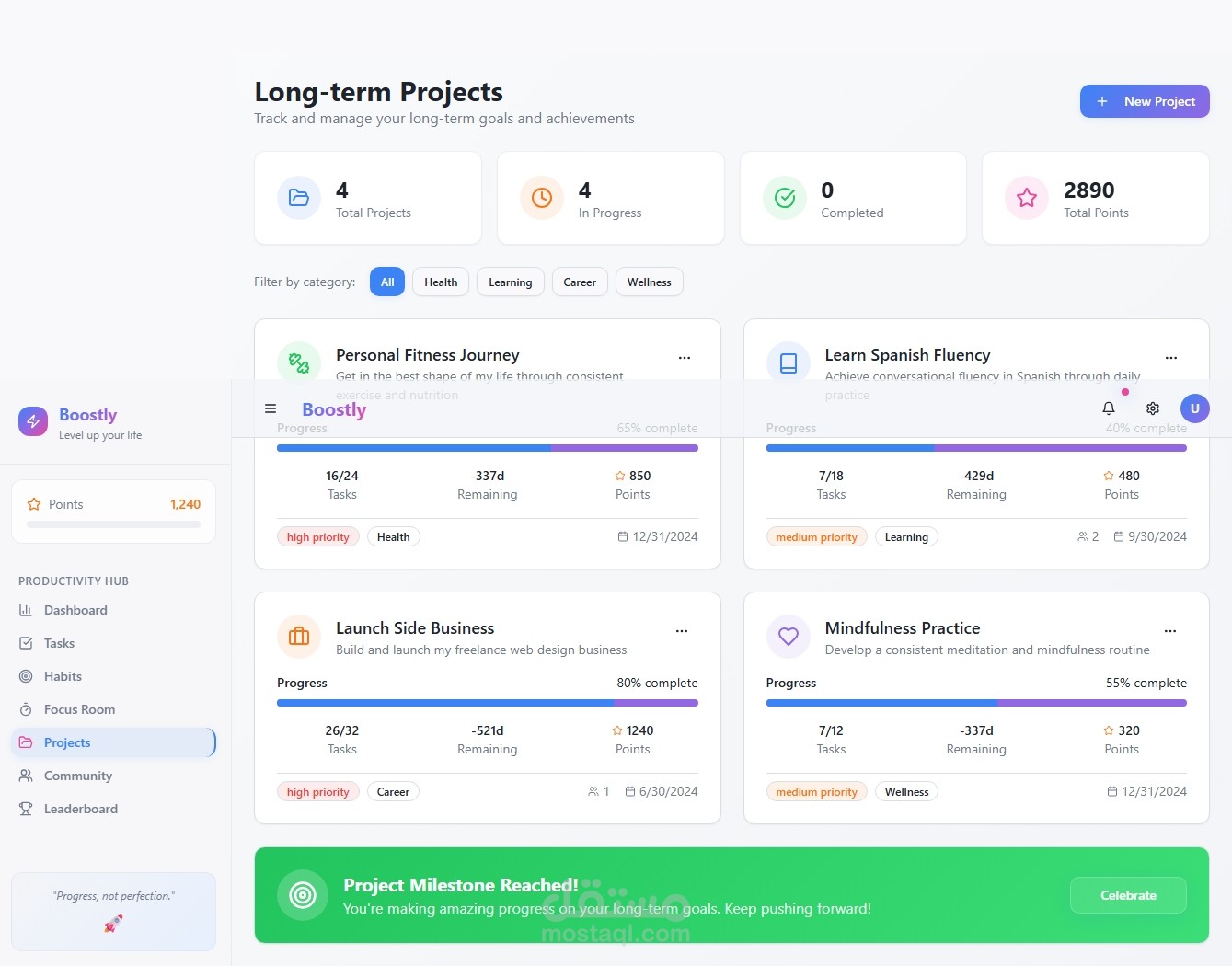Viewport: 1232px width, 966px height.
Task: Open Focus Room in the sidebar
Action: [113, 709]
